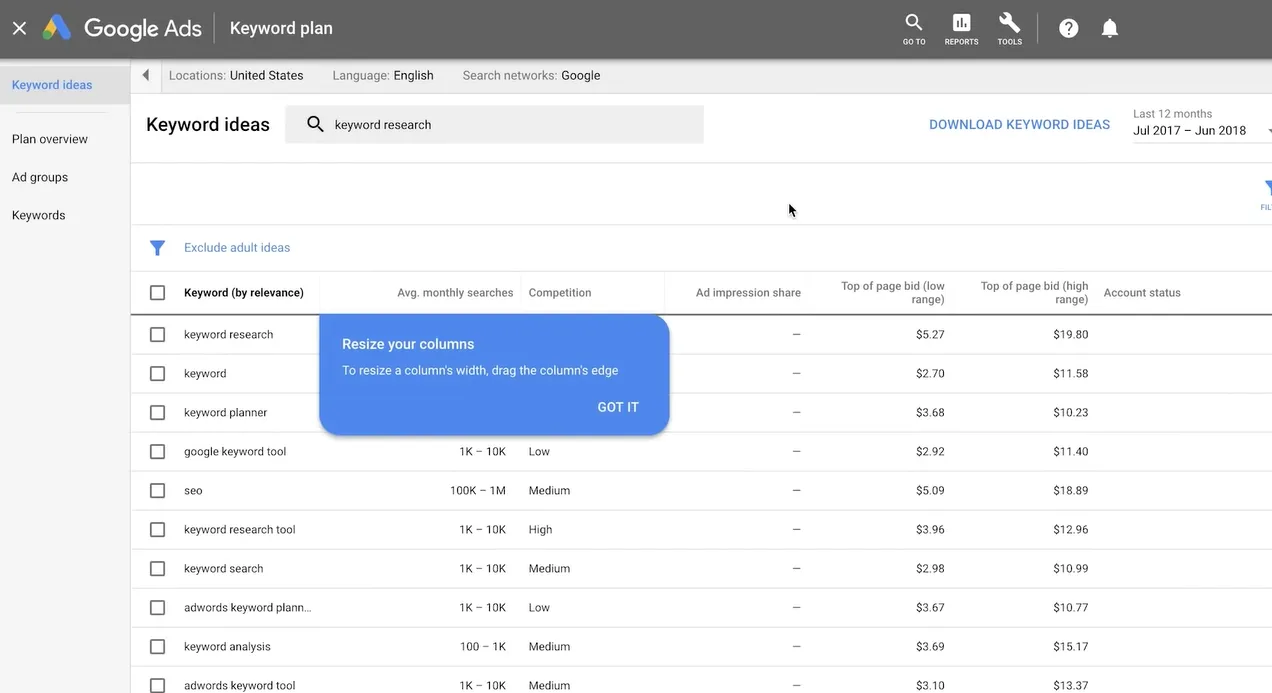1272x693 pixels.
Task: Select the 'keyword planner' row checkbox
Action: (157, 413)
